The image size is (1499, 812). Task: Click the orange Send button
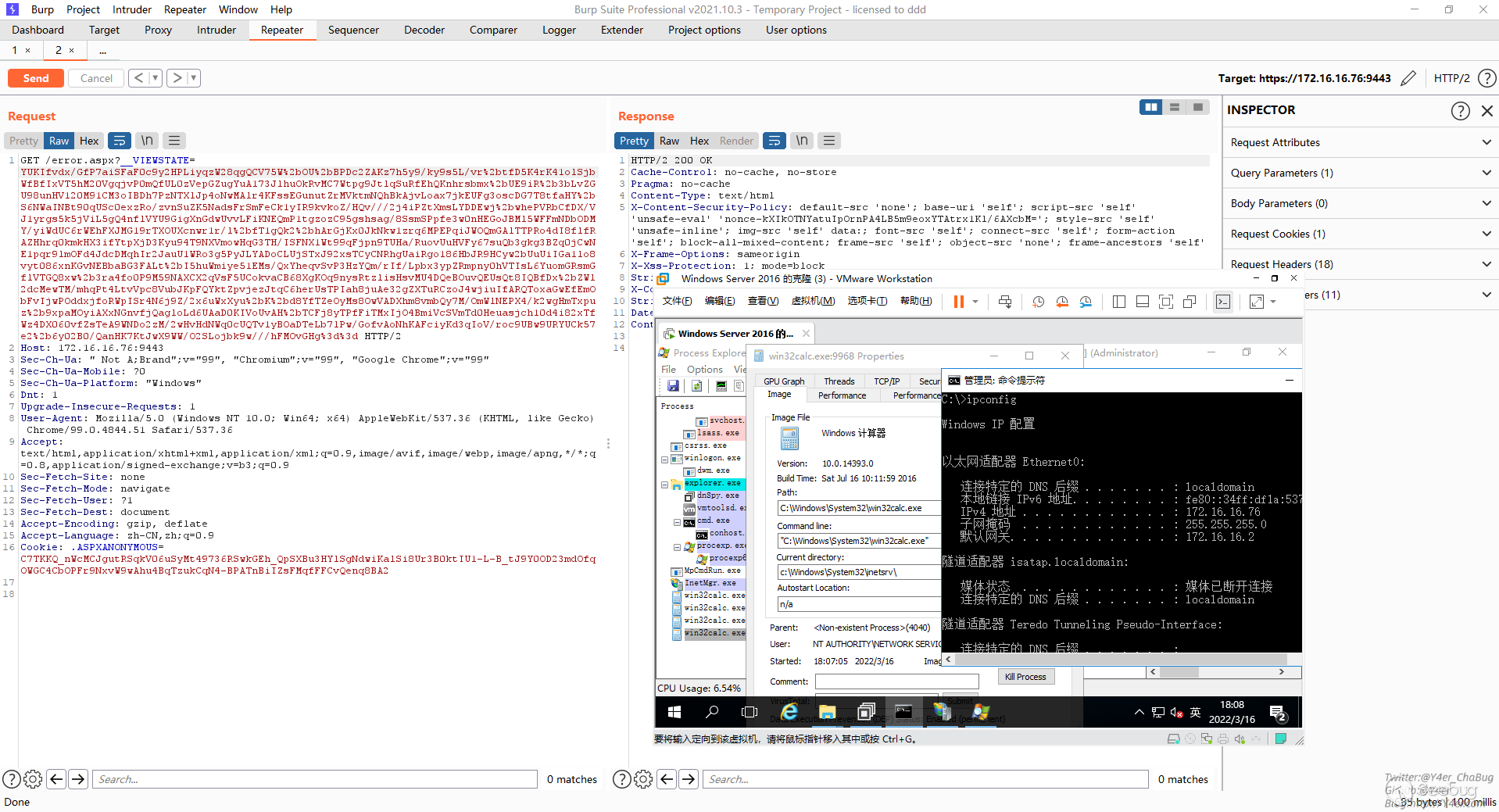(36, 78)
